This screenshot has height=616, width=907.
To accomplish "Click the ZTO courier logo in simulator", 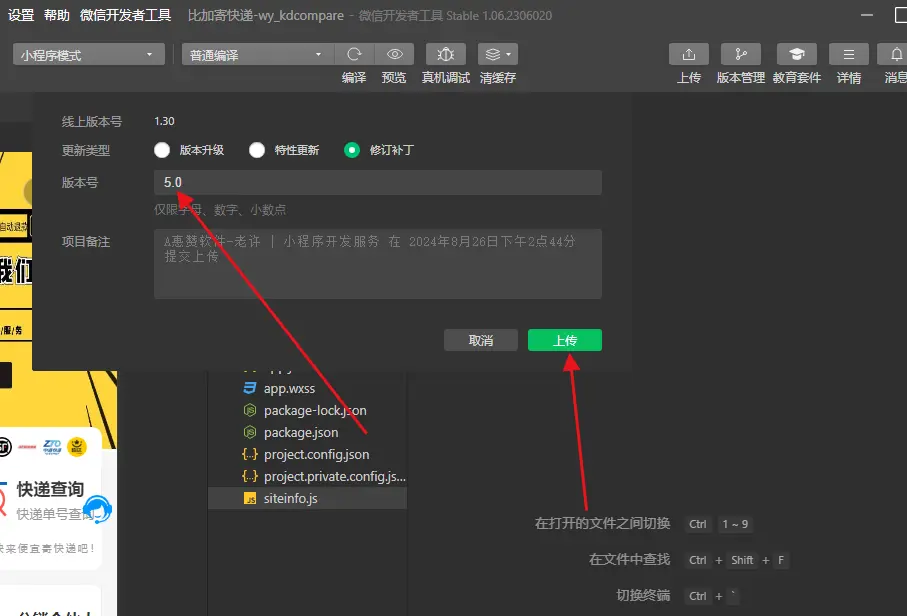I will tap(52, 447).
